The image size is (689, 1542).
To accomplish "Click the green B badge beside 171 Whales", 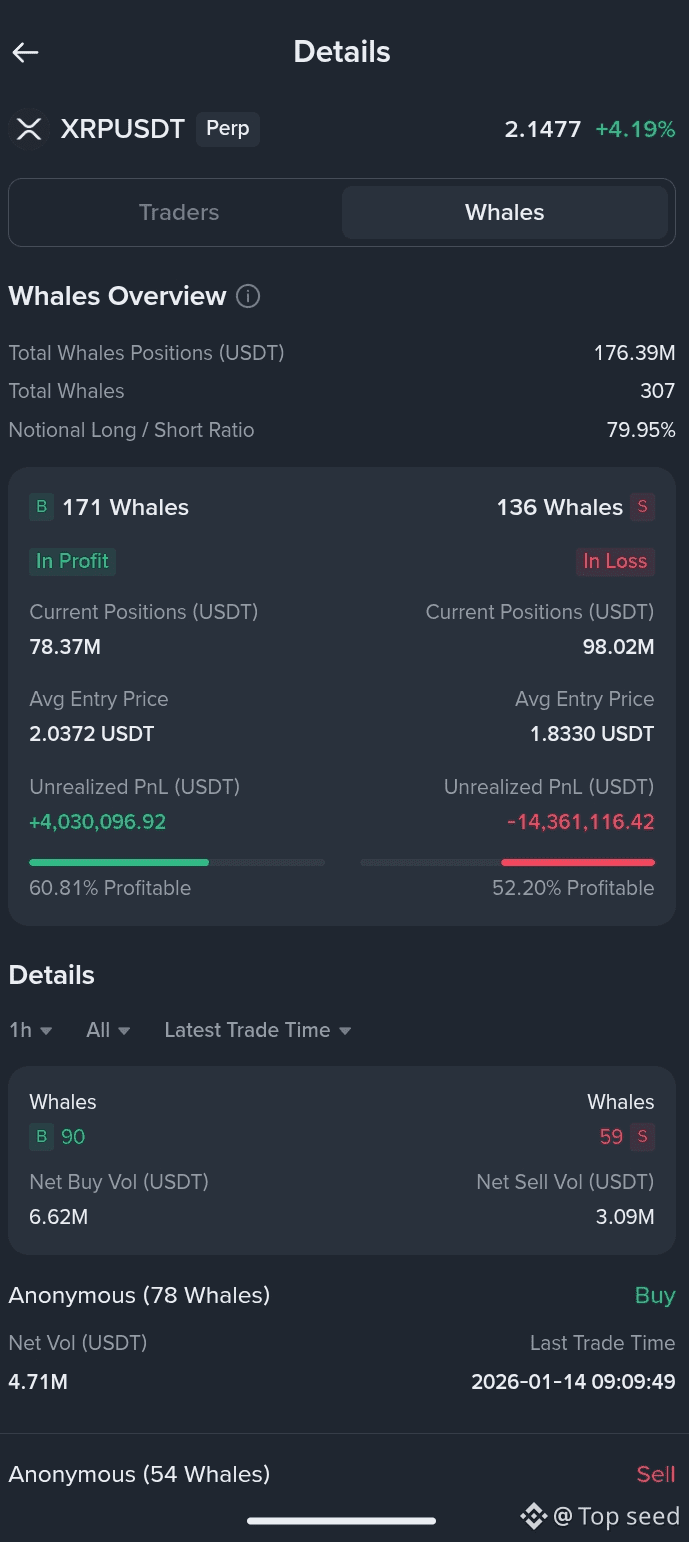I will pos(41,507).
